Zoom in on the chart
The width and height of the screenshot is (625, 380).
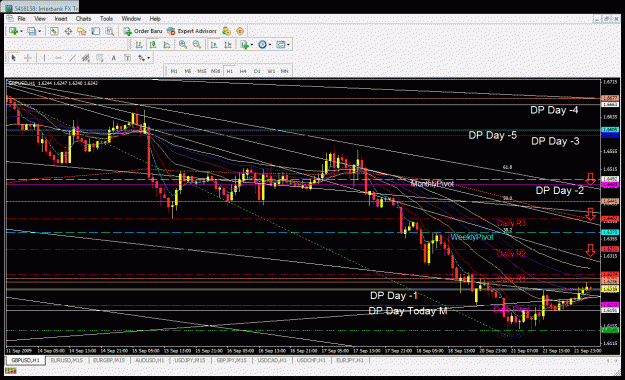183,45
